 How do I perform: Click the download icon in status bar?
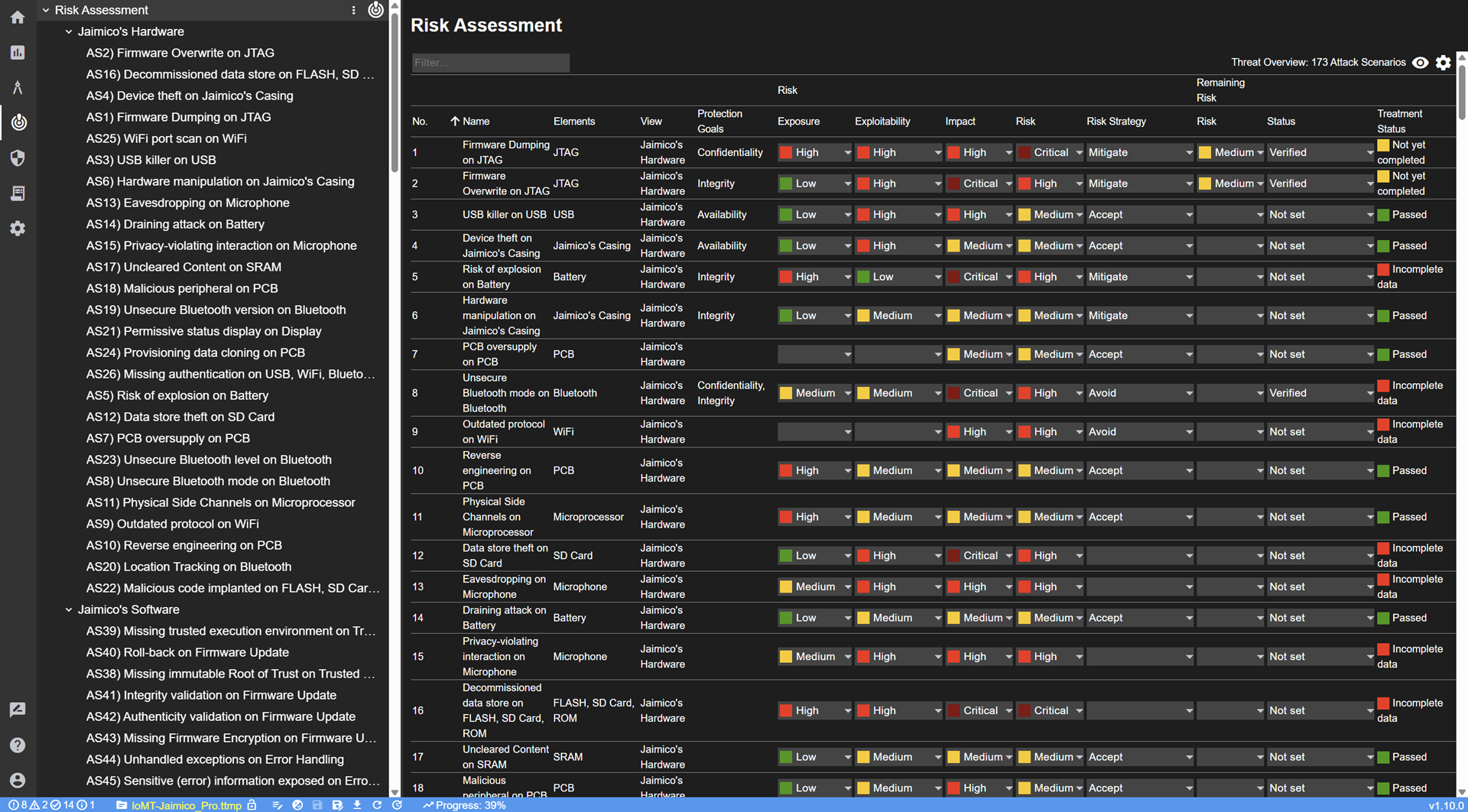pos(357,805)
